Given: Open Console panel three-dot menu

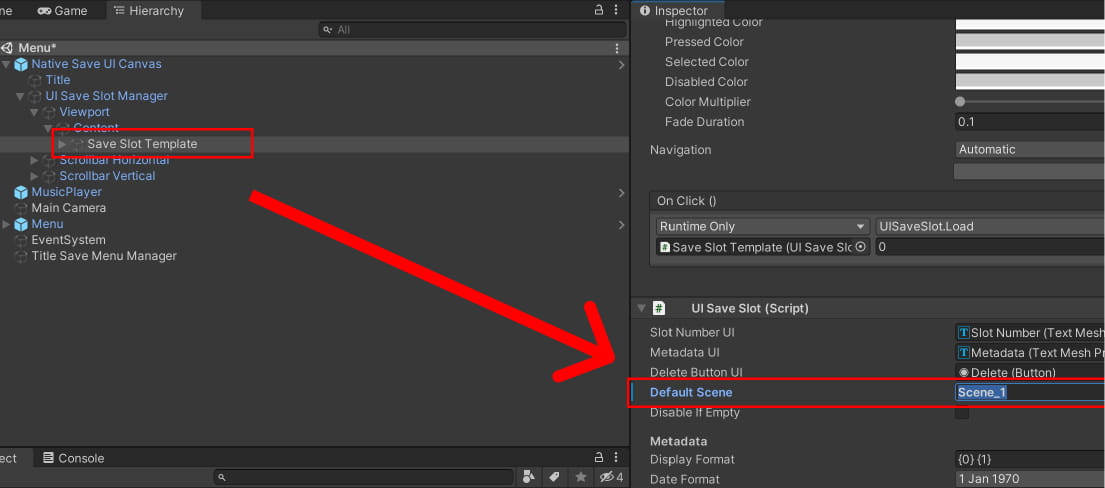Looking at the screenshot, I should (617, 458).
